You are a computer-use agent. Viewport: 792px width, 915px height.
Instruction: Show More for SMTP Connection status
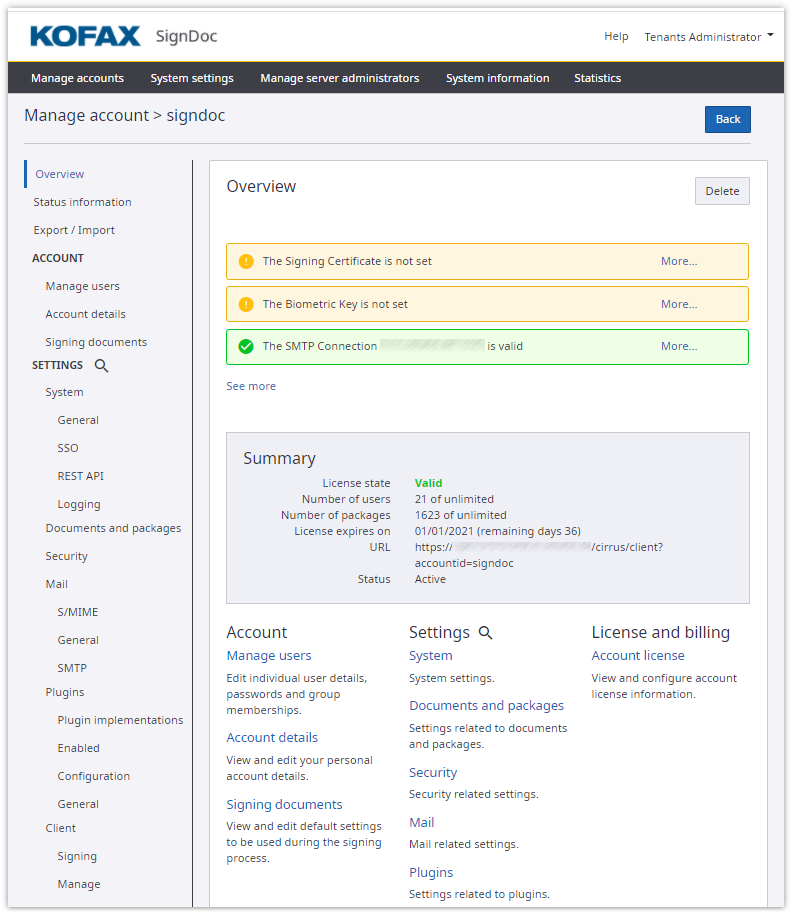[678, 347]
